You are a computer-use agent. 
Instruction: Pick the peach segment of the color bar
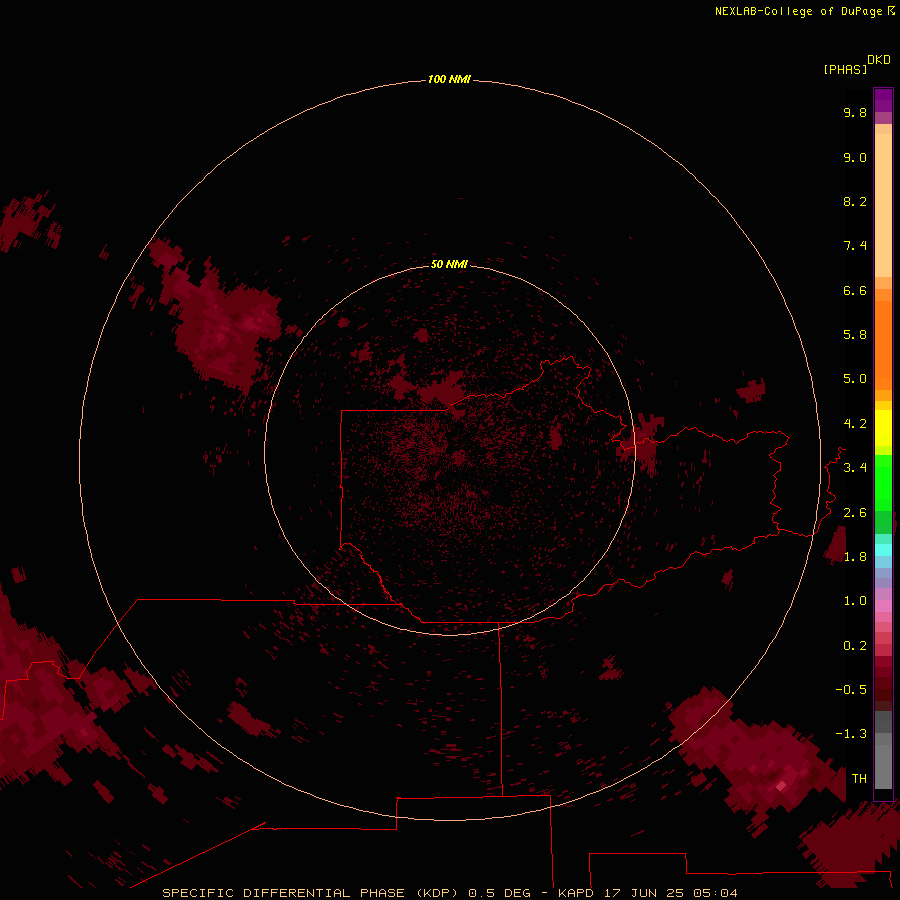(883, 205)
